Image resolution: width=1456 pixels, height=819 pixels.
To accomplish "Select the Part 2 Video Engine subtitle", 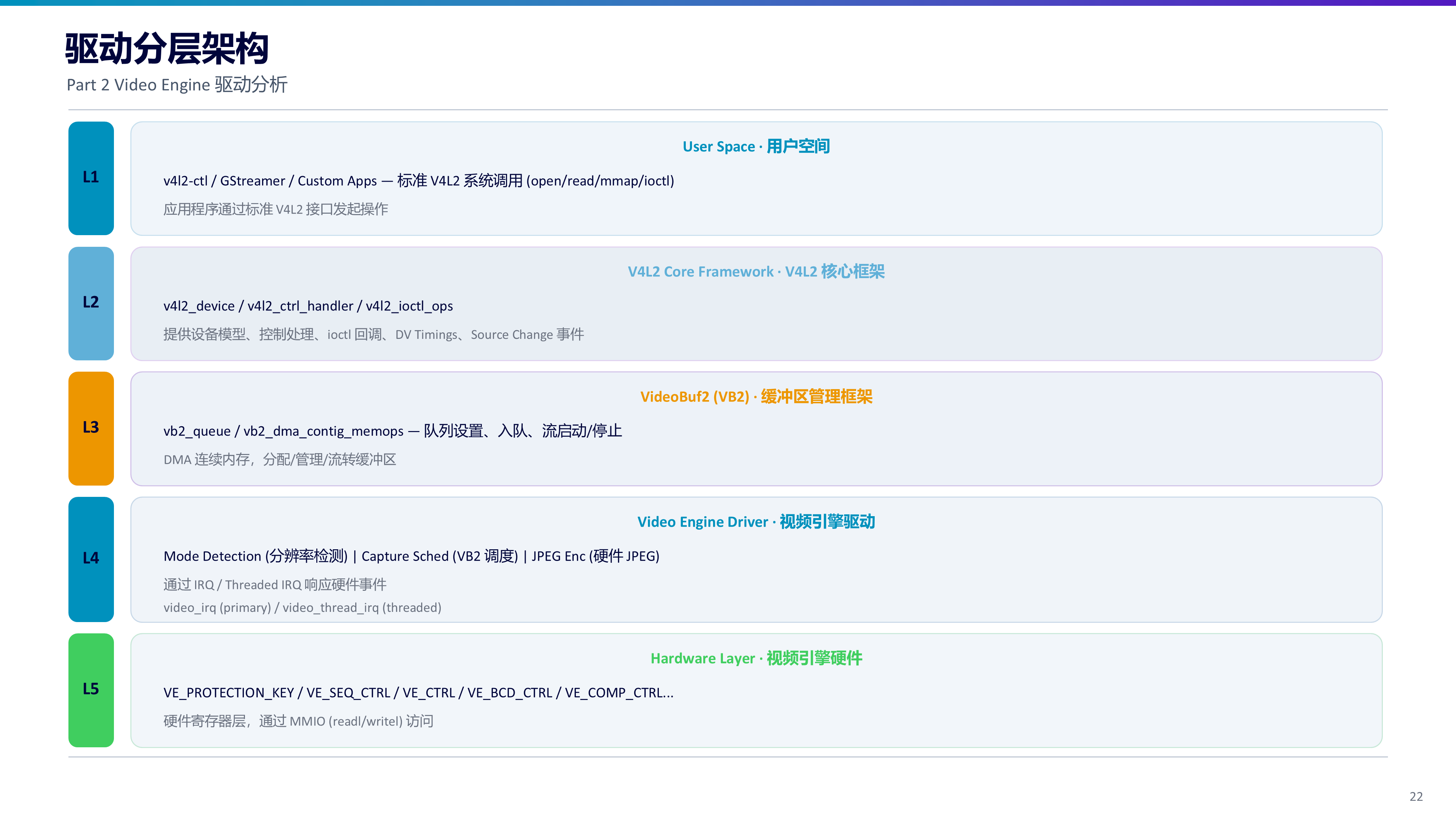I will (177, 85).
